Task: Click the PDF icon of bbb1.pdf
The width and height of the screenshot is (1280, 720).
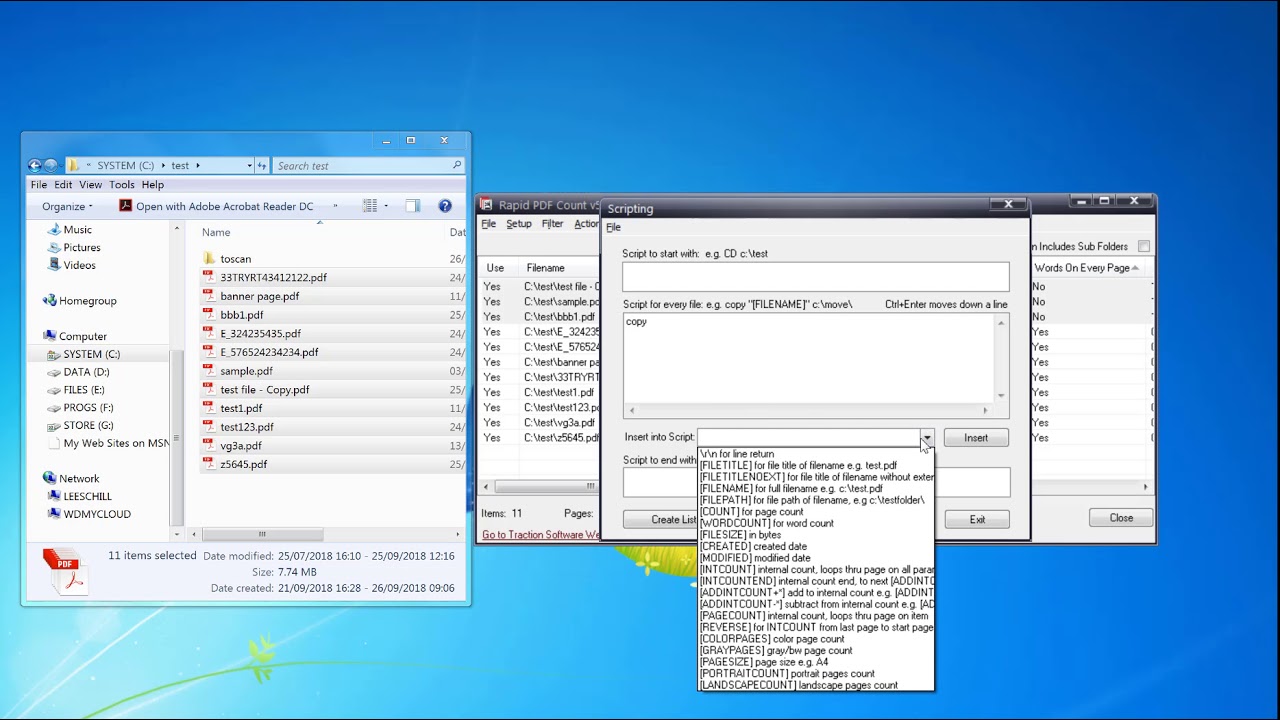Action: (209, 315)
